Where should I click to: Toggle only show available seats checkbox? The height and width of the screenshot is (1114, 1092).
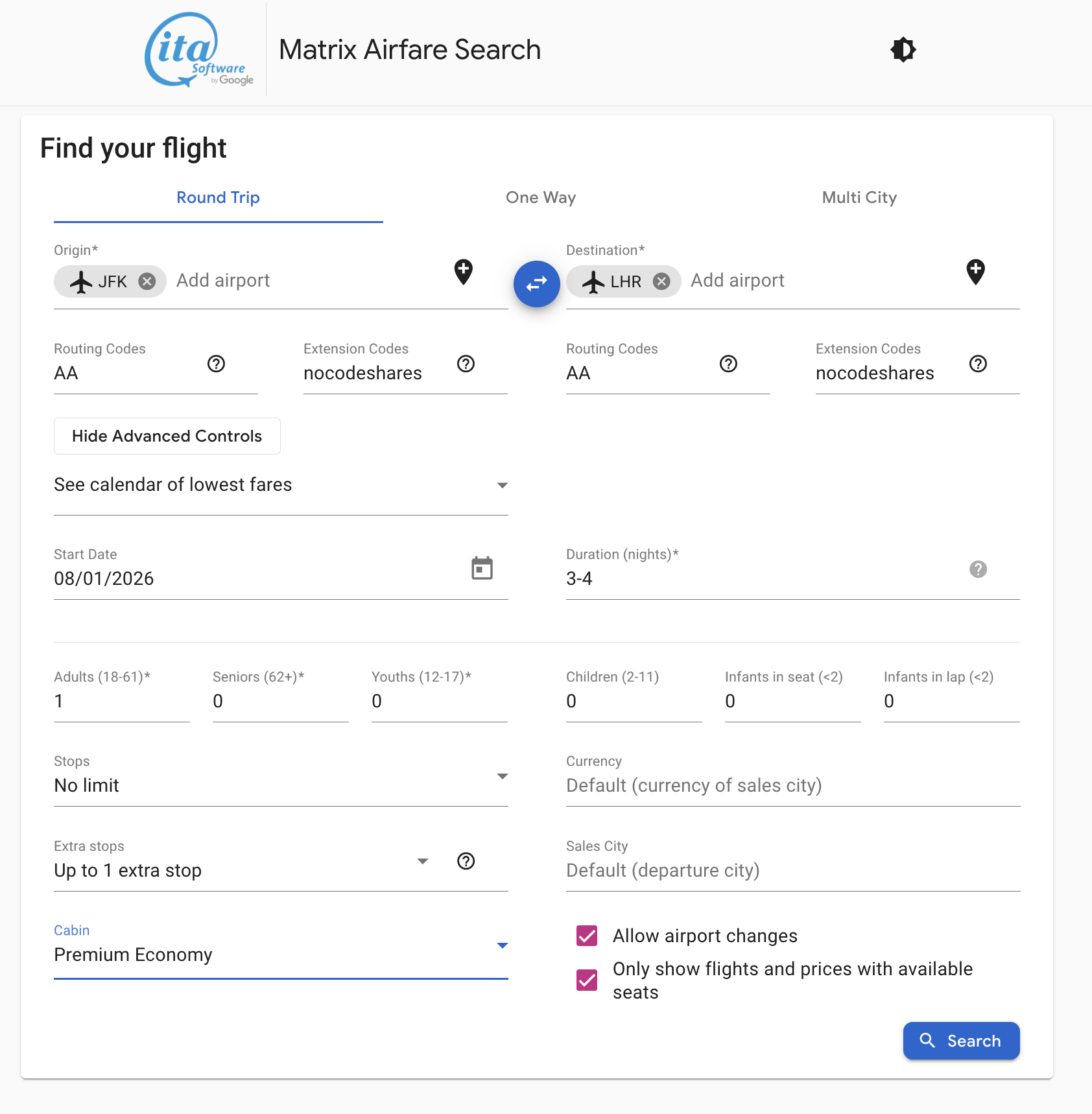click(x=587, y=980)
